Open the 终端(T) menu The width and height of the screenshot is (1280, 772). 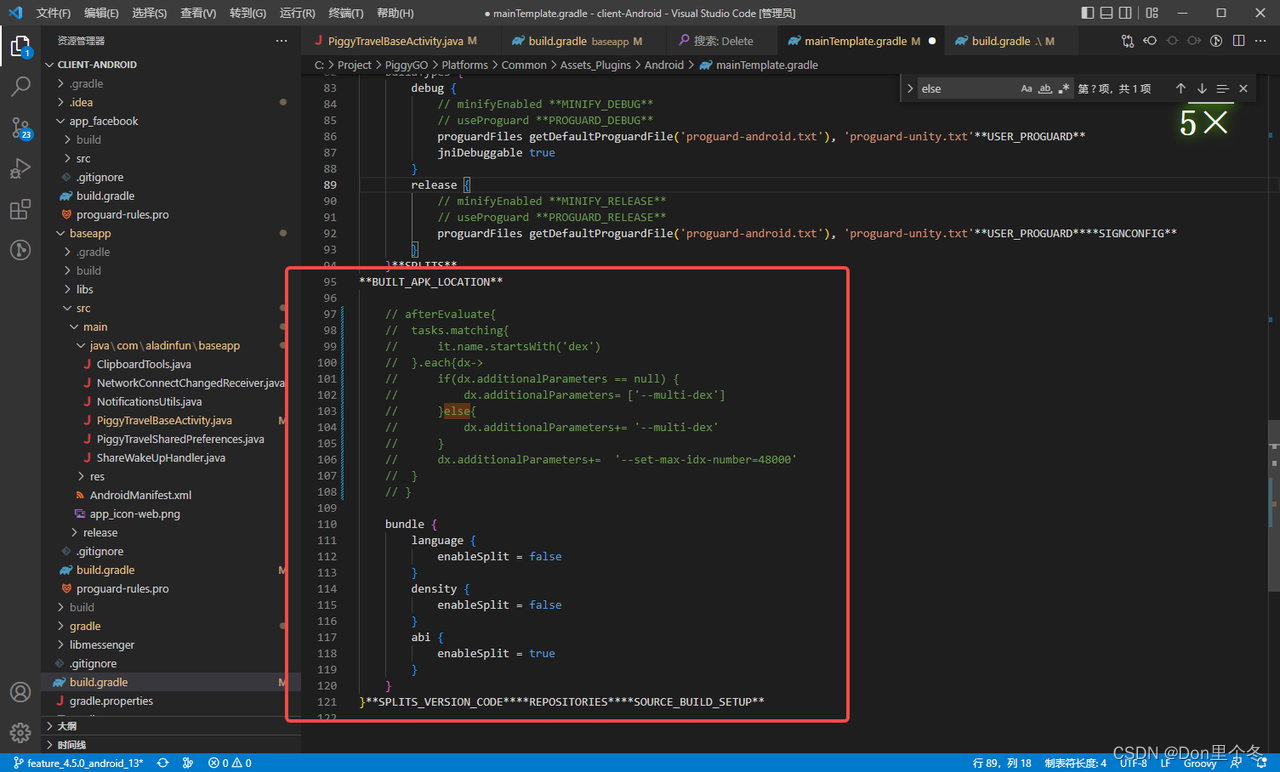[x=346, y=13]
